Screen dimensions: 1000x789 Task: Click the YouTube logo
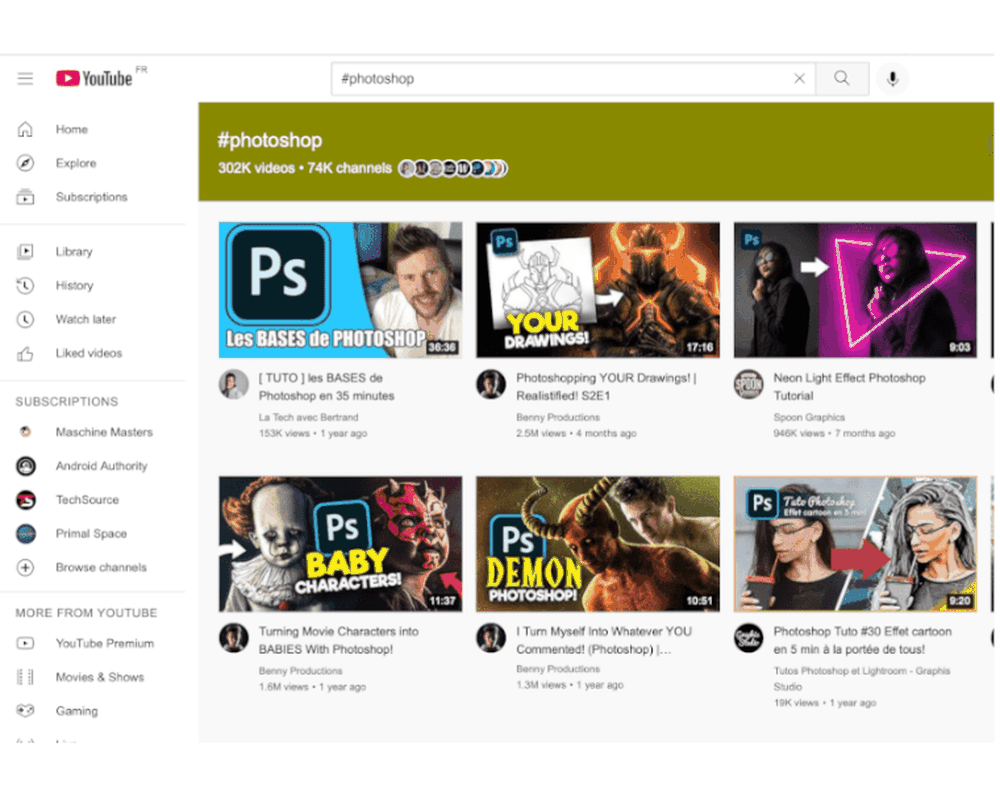[x=94, y=78]
